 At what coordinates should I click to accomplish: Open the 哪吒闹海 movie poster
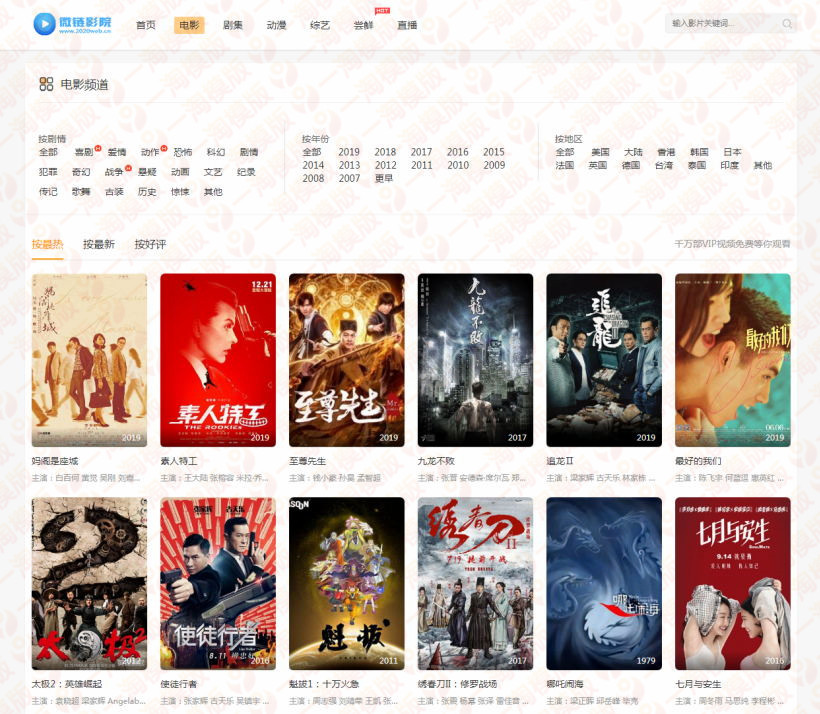(x=604, y=583)
